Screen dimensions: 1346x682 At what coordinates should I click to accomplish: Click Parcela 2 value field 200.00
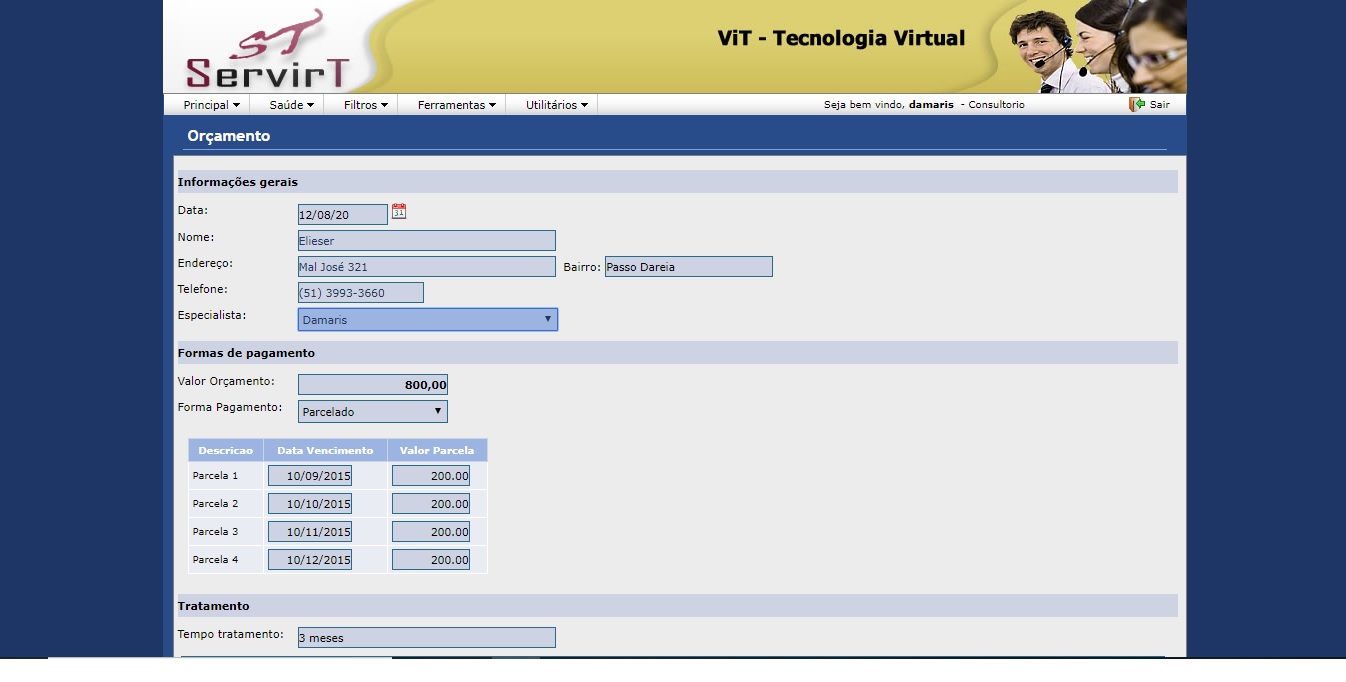coord(431,504)
